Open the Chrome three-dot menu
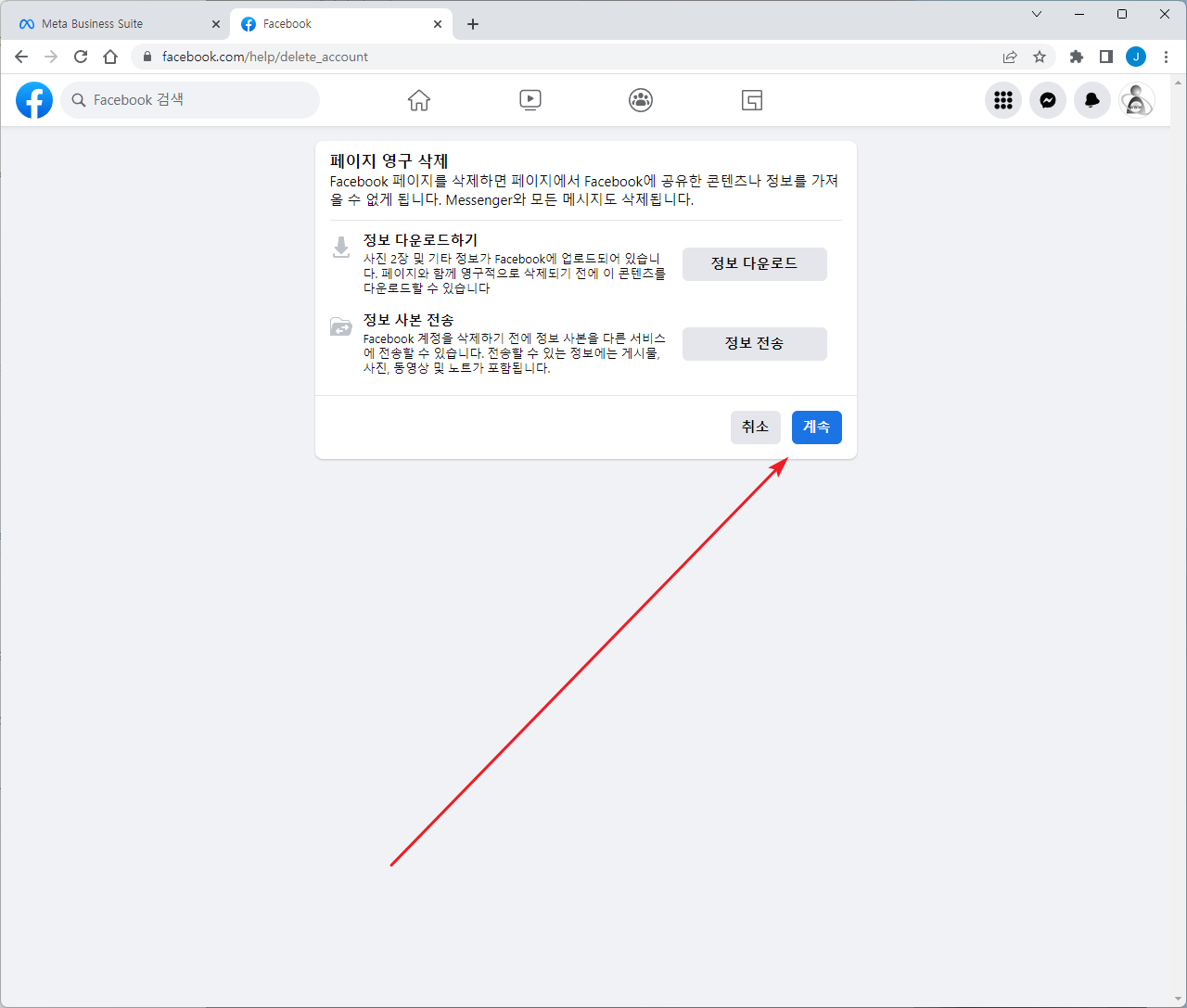 [1166, 57]
